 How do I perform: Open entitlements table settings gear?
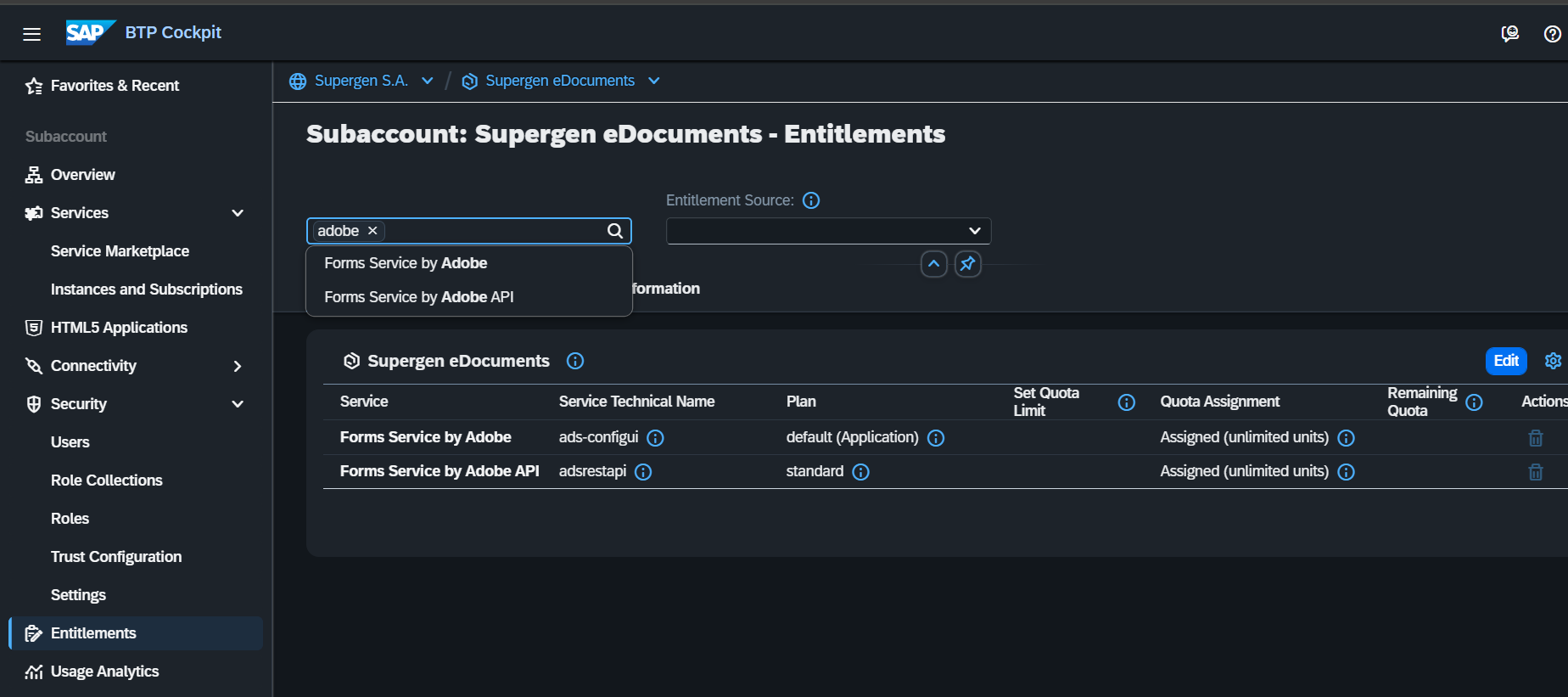tap(1553, 361)
